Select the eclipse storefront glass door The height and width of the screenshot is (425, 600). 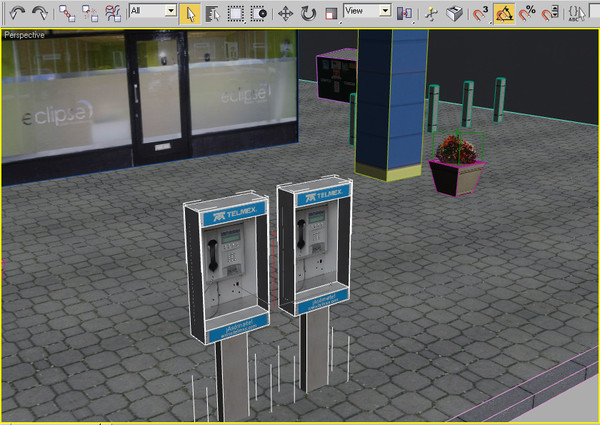[x=158, y=96]
